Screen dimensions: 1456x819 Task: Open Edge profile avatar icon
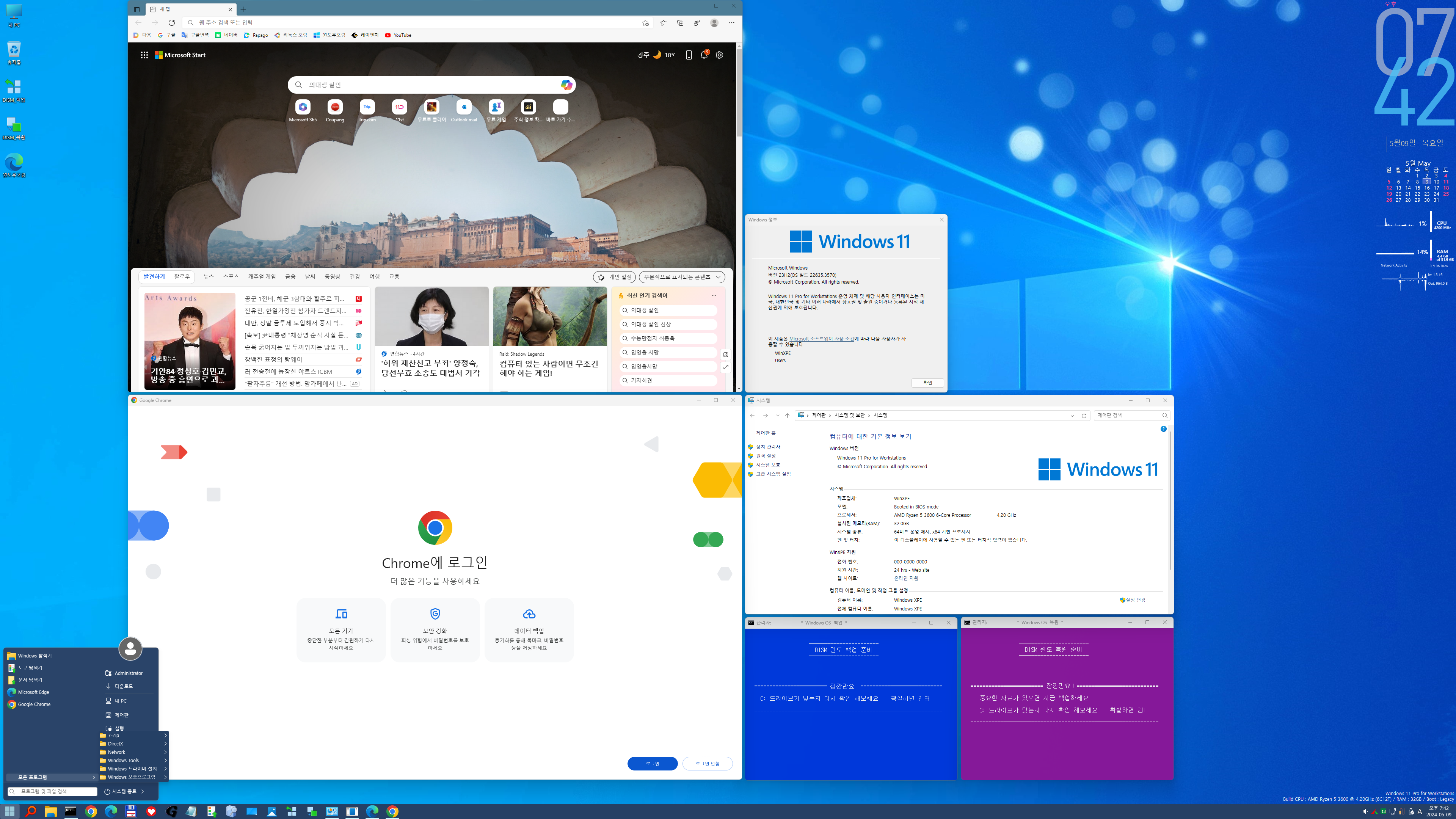[714, 23]
